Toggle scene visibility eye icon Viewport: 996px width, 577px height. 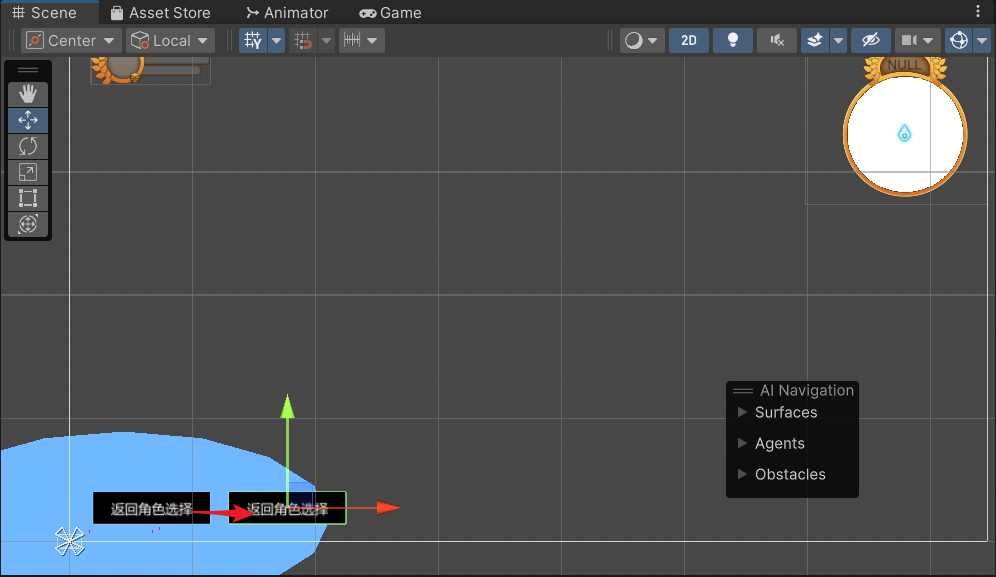click(x=870, y=41)
